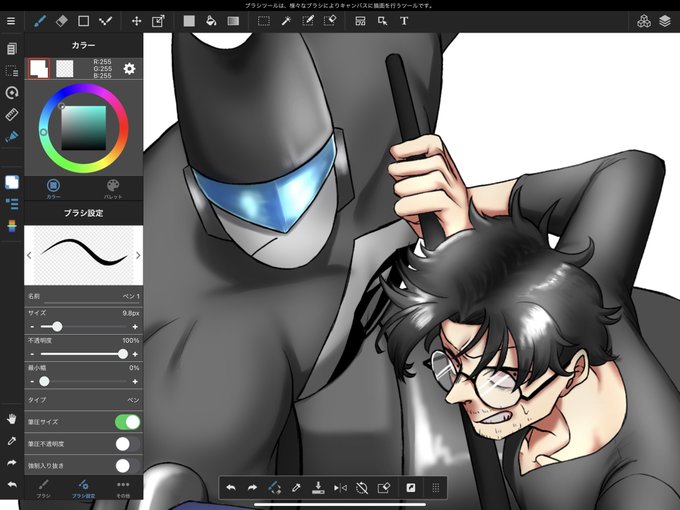Screen dimensions: 680x510
Task: Select the Bucket fill tool
Action: coord(211,21)
